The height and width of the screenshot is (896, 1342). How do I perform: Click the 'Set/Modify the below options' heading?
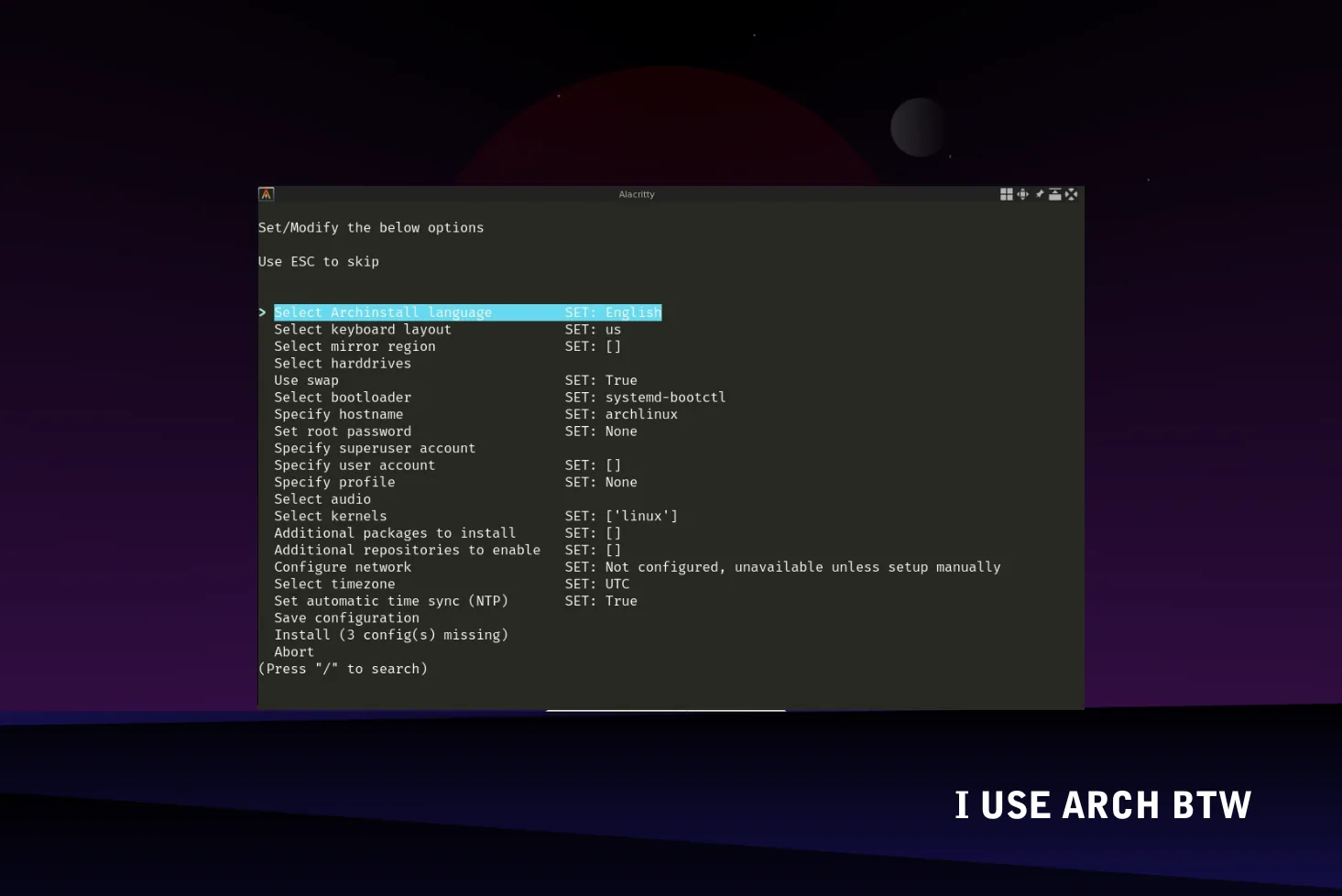[371, 228]
